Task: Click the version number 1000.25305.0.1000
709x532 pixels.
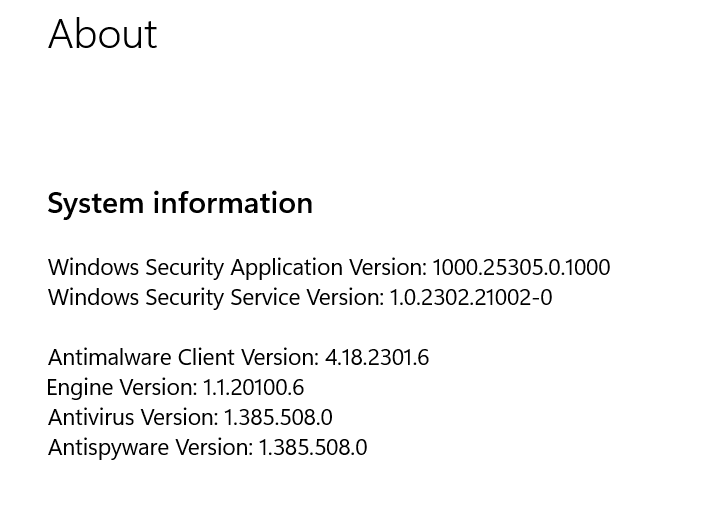Action: (521, 268)
